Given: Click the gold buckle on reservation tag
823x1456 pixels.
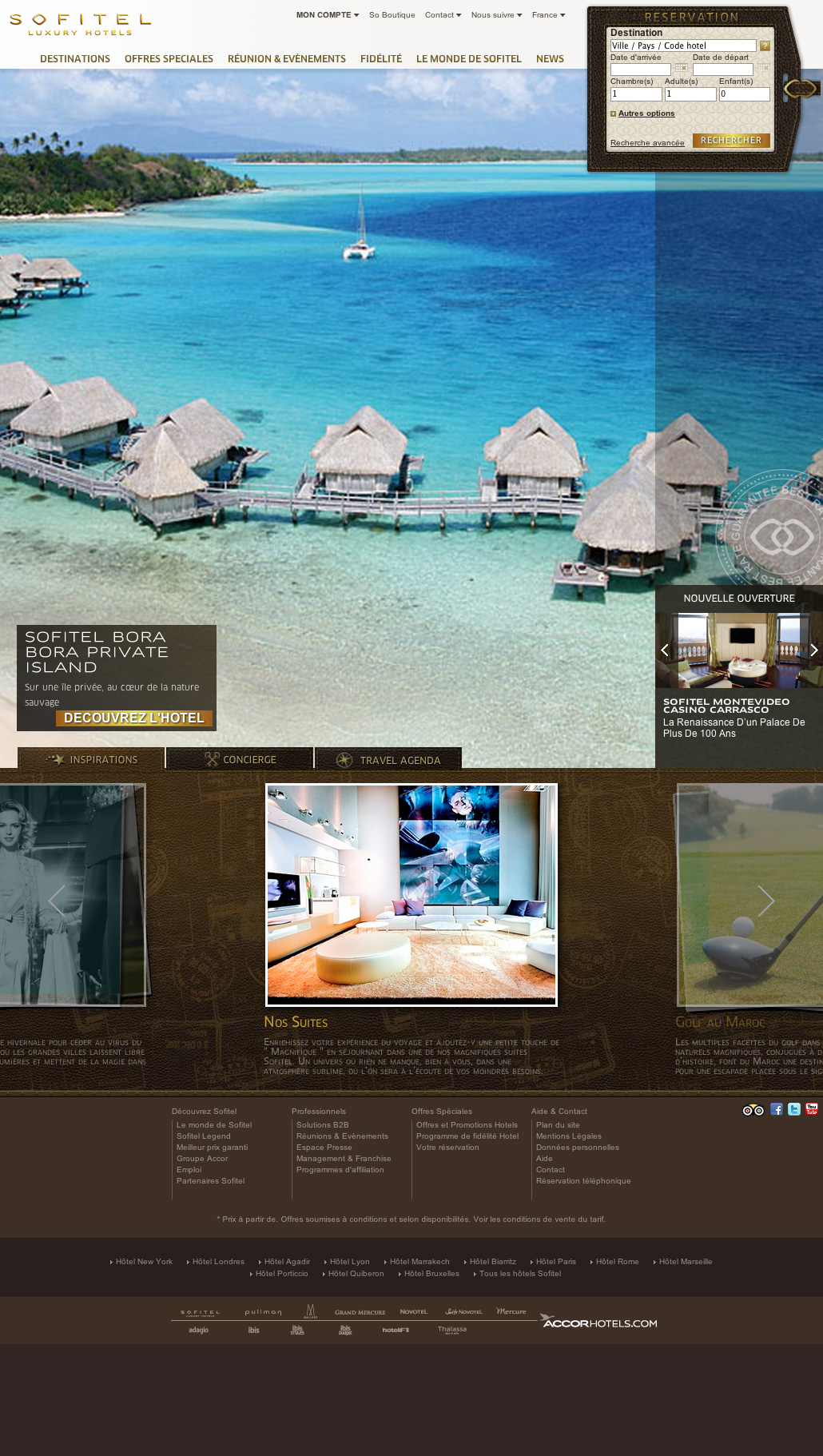Looking at the screenshot, I should pyautogui.click(x=800, y=88).
